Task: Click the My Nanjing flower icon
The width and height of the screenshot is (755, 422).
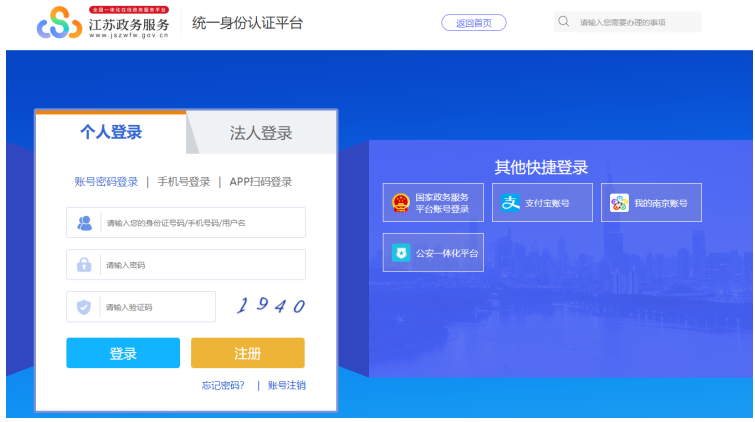Action: coord(619,203)
